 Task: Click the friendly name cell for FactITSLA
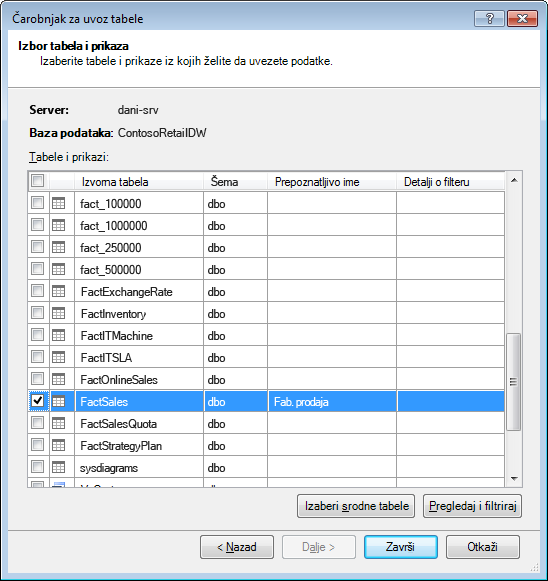[x=332, y=357]
